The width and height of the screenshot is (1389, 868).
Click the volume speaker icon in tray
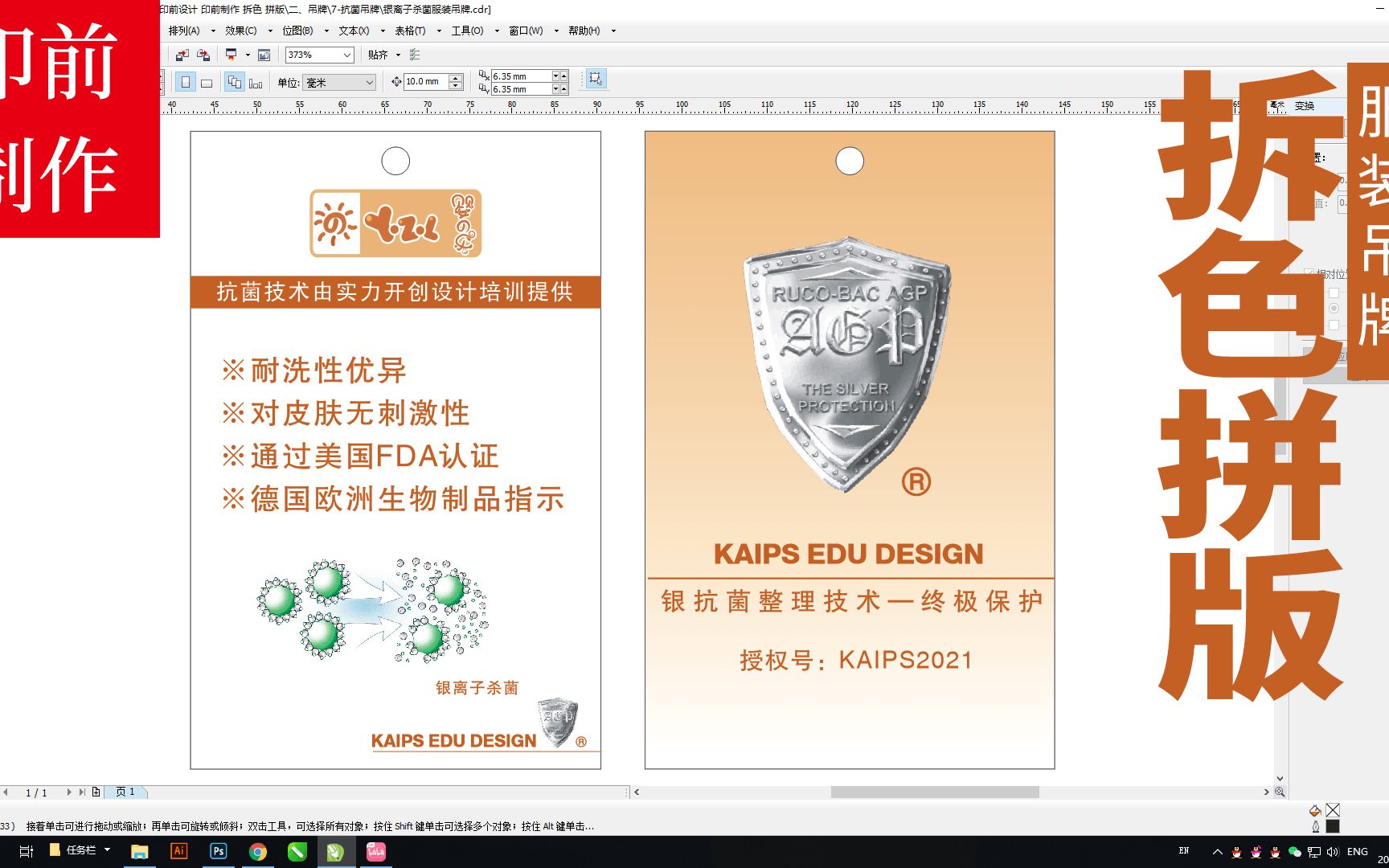pyautogui.click(x=1333, y=851)
